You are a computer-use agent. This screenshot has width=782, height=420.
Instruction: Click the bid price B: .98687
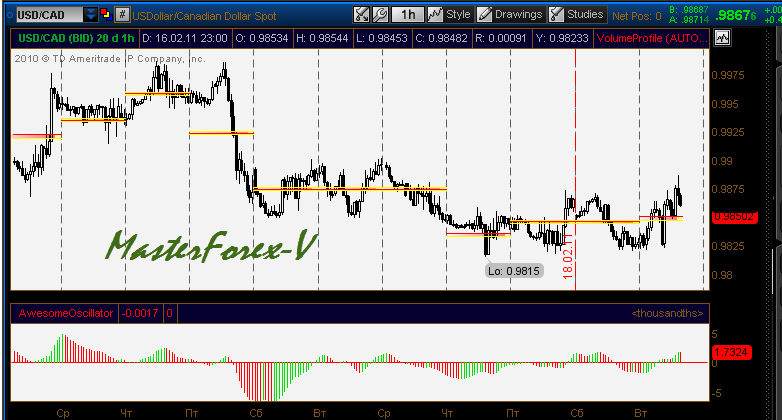click(x=689, y=10)
